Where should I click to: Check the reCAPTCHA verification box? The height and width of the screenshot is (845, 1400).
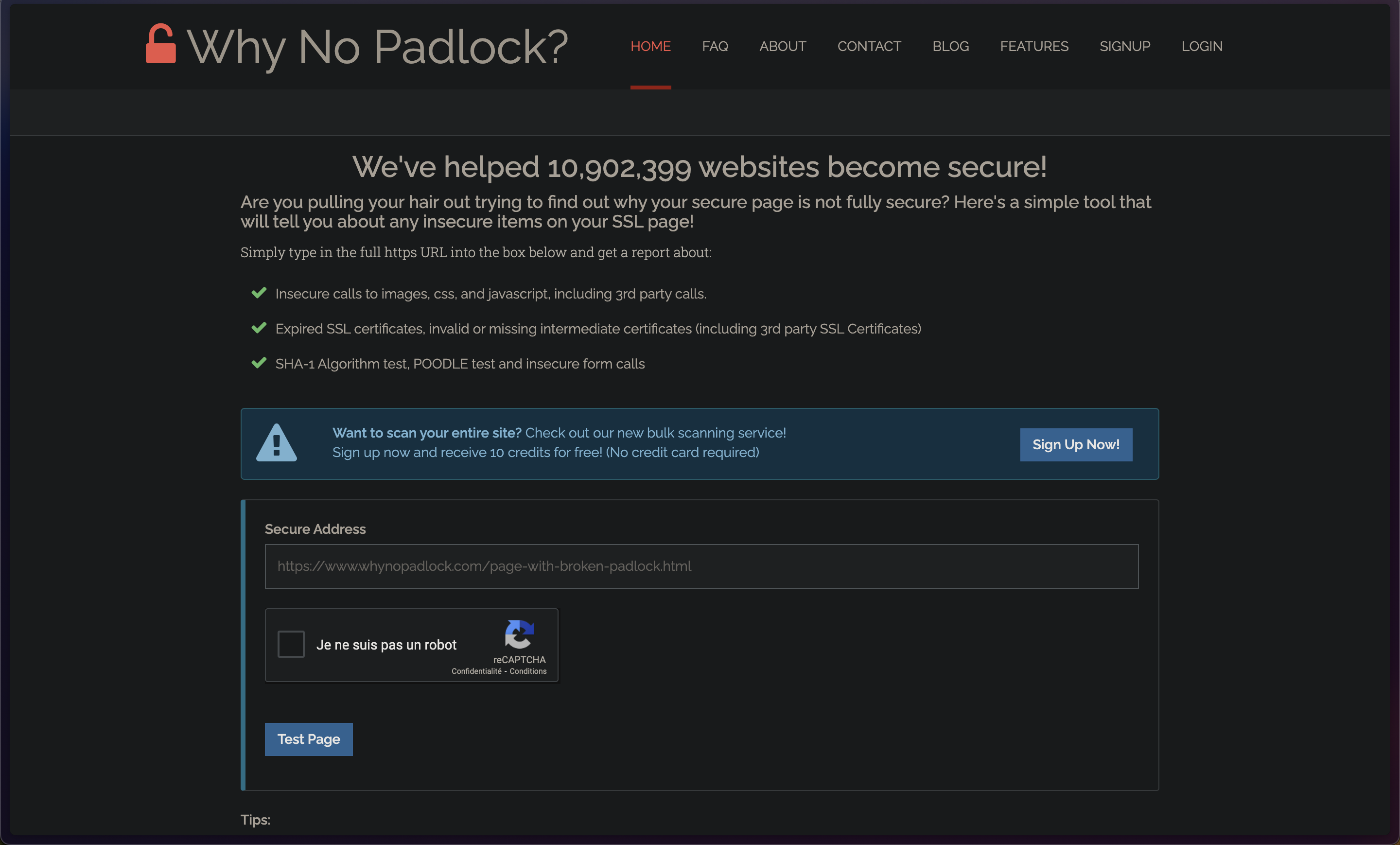point(291,644)
